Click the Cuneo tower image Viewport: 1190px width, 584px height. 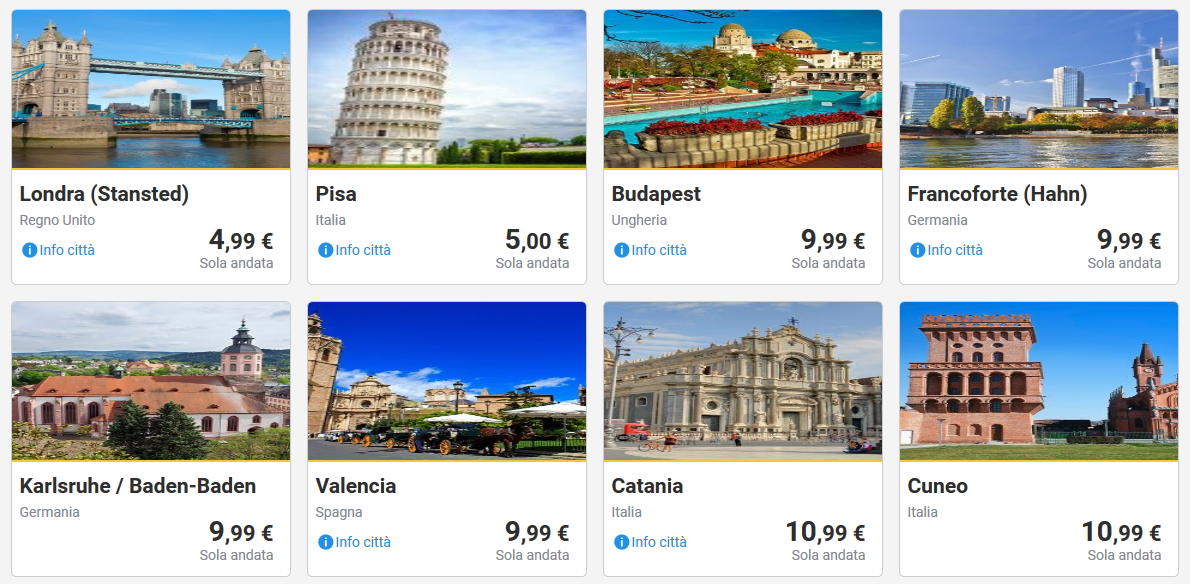click(1039, 381)
